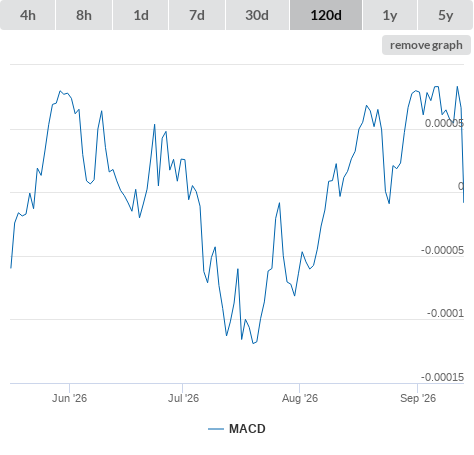The width and height of the screenshot is (474, 455).
Task: Click the Jun '26 axis label
Action: click(69, 398)
